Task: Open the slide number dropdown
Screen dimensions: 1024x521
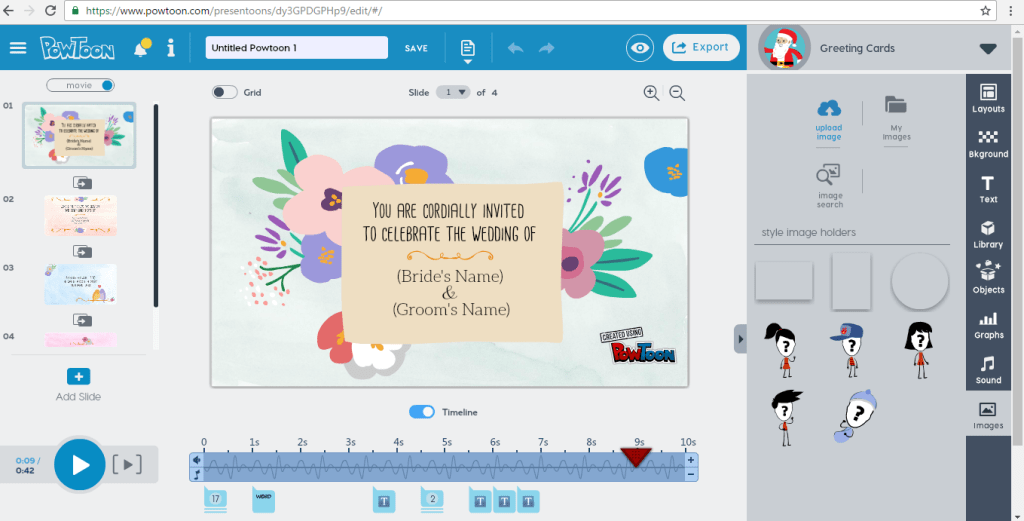Action: pyautogui.click(x=453, y=93)
